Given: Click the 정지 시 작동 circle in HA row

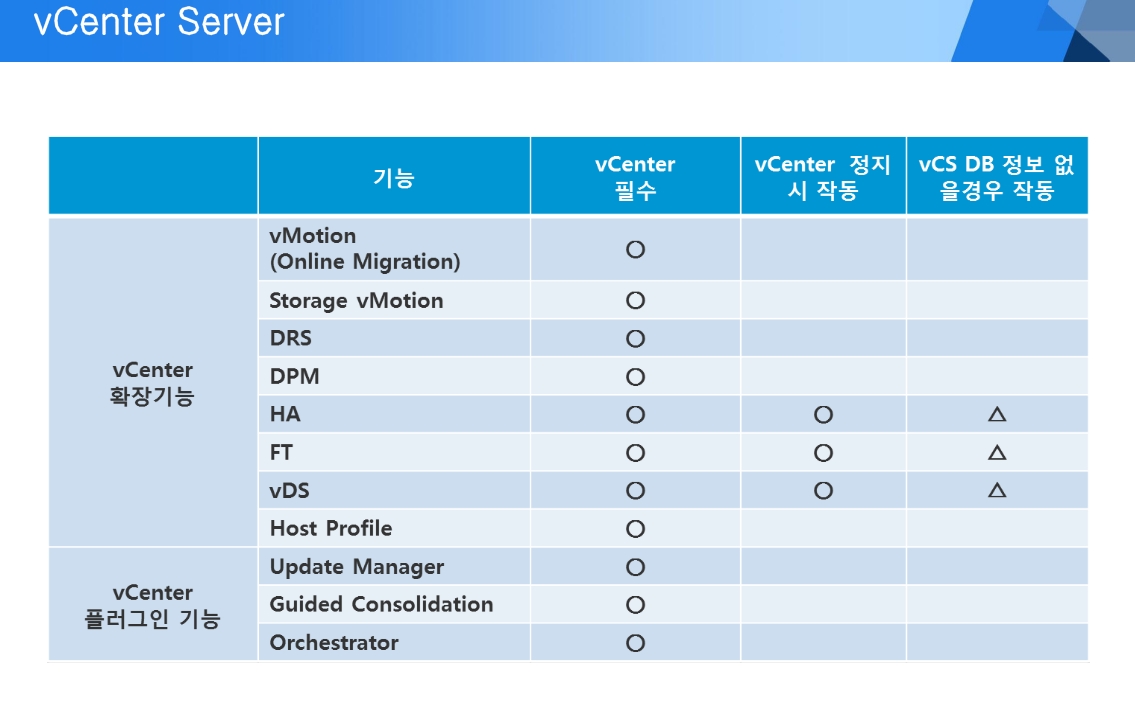Looking at the screenshot, I should coord(824,415).
